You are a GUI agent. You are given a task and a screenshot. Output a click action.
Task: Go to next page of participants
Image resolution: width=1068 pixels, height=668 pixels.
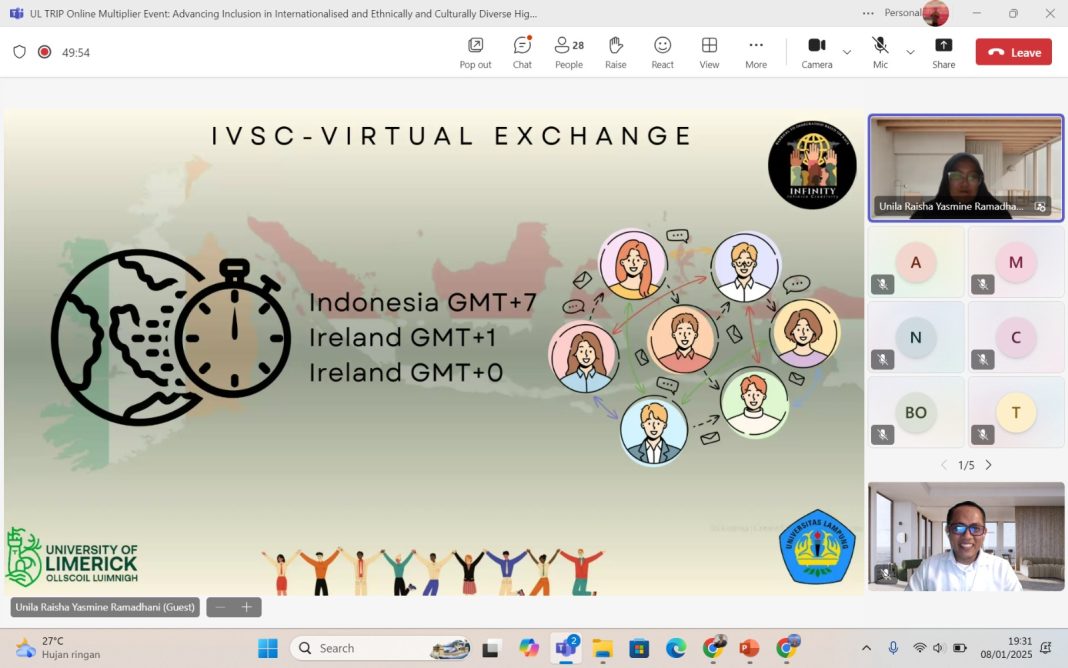coord(988,465)
